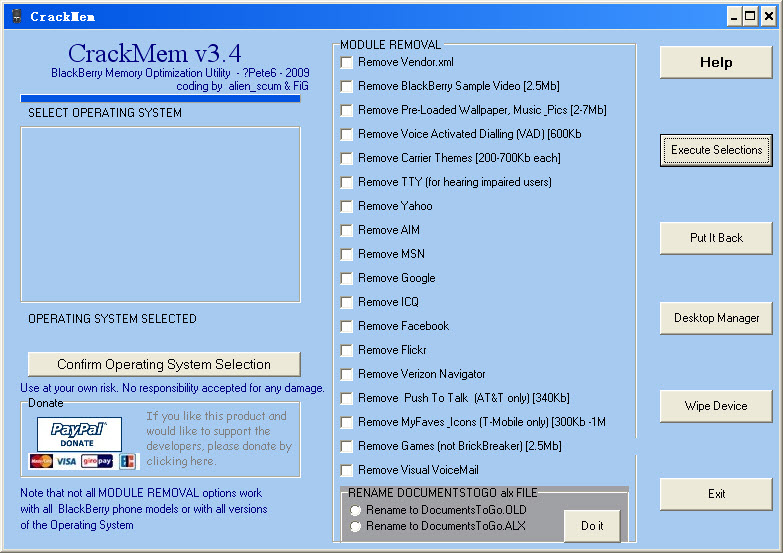Launch Desktop Manager
Screen dimensions: 783x553
716,318
